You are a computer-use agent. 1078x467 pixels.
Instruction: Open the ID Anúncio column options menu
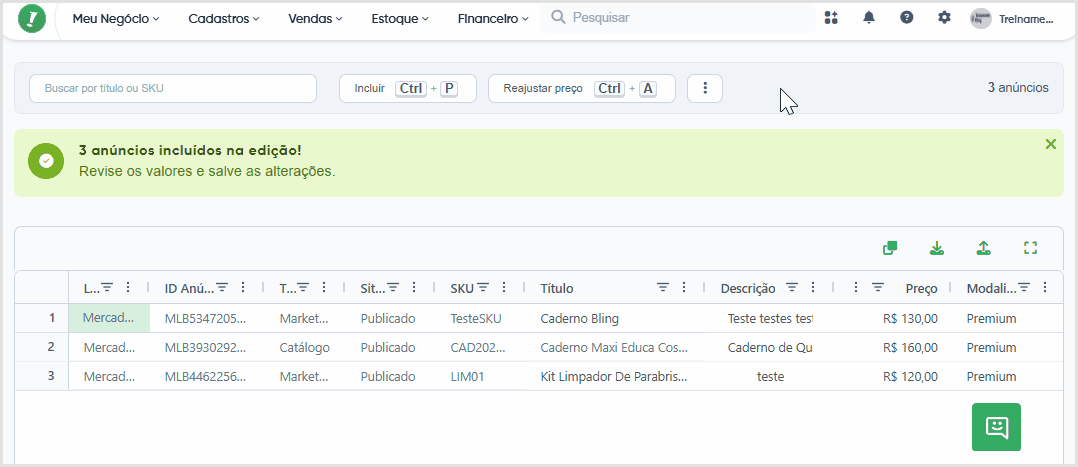(243, 287)
